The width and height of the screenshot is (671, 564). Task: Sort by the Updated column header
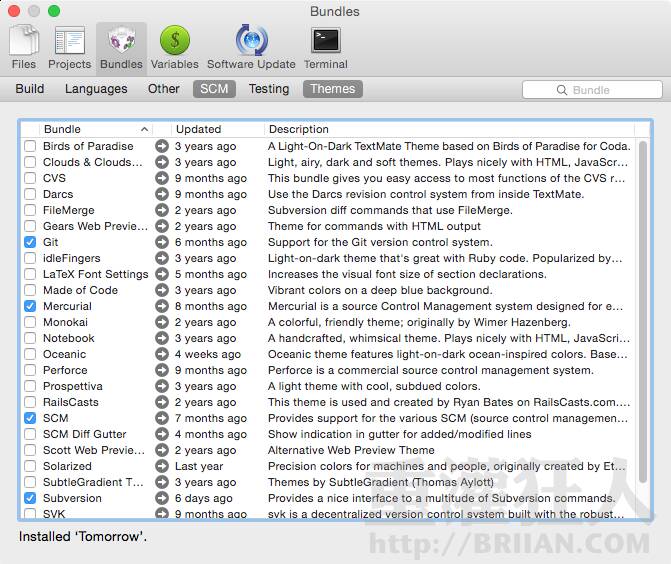click(x=217, y=129)
